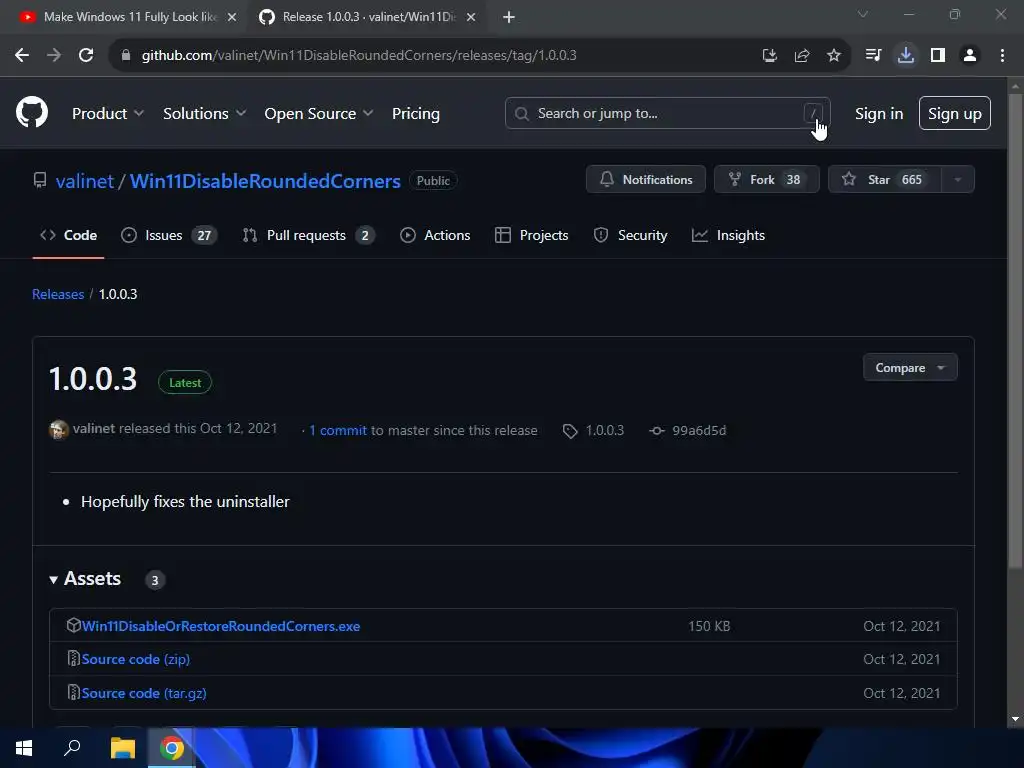Bookmark this page with star icon
Viewport: 1024px width, 768px height.
(833, 56)
